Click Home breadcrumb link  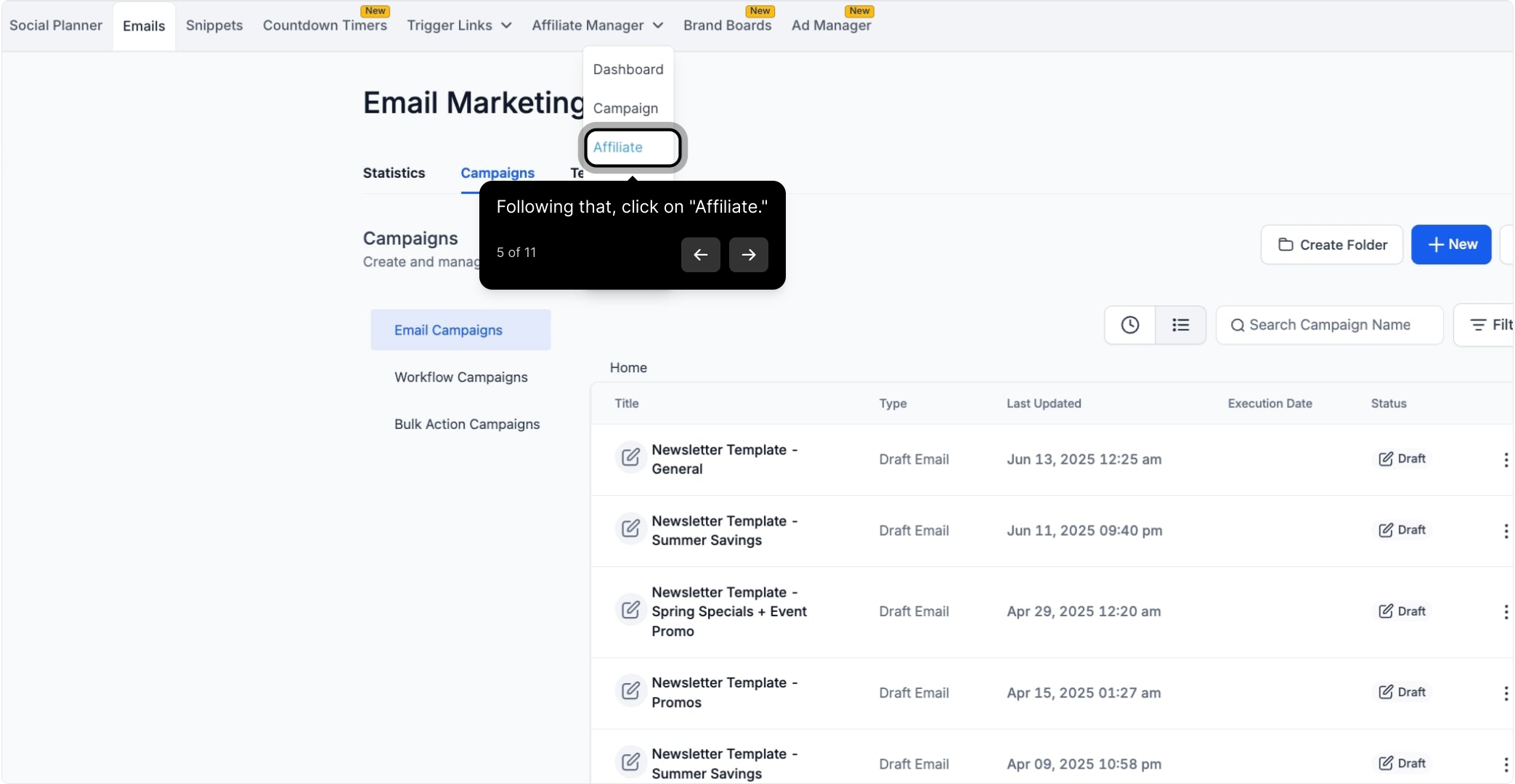pos(628,367)
